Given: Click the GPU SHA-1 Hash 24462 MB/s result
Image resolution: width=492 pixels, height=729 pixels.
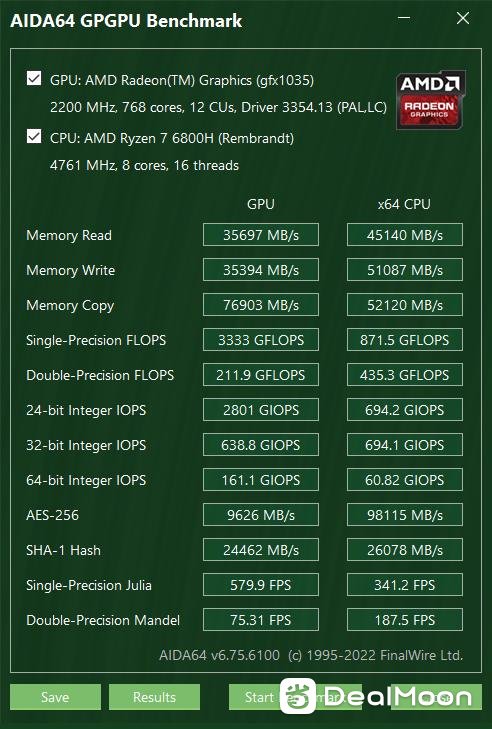Looking at the screenshot, I should pyautogui.click(x=261, y=550).
